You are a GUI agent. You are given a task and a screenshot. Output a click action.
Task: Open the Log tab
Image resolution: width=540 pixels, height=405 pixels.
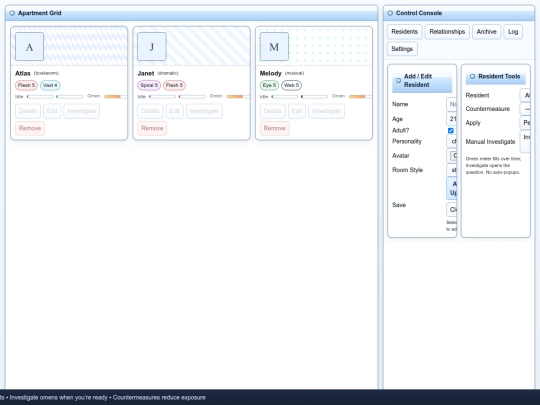click(513, 32)
